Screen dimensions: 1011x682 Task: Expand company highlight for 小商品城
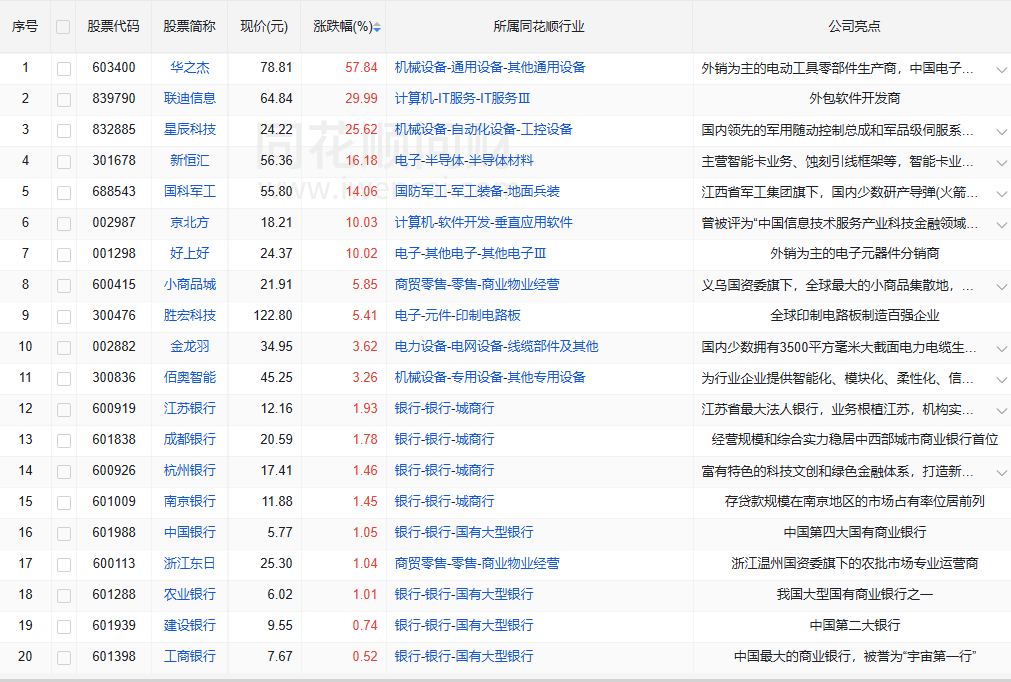(1001, 286)
